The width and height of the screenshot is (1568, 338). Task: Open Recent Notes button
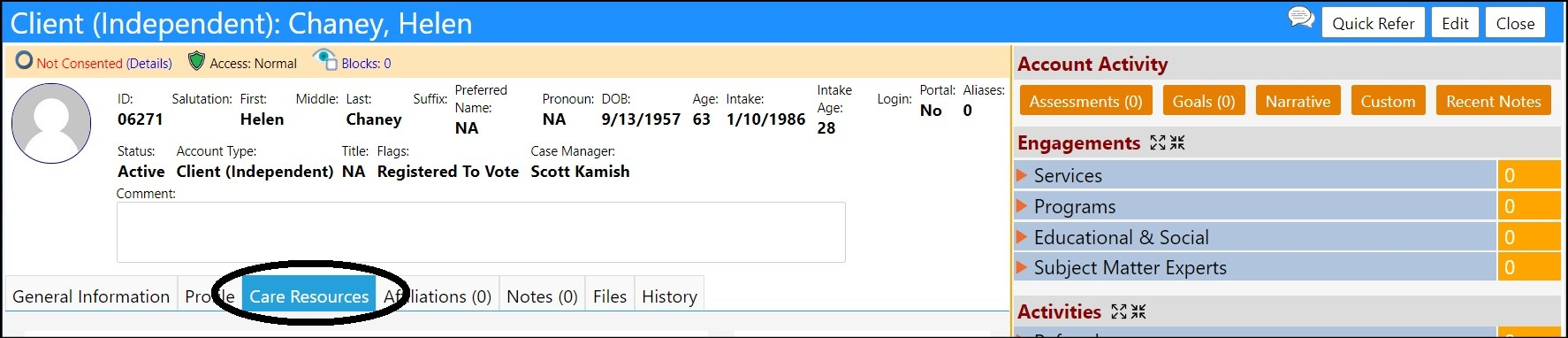[x=1493, y=101]
